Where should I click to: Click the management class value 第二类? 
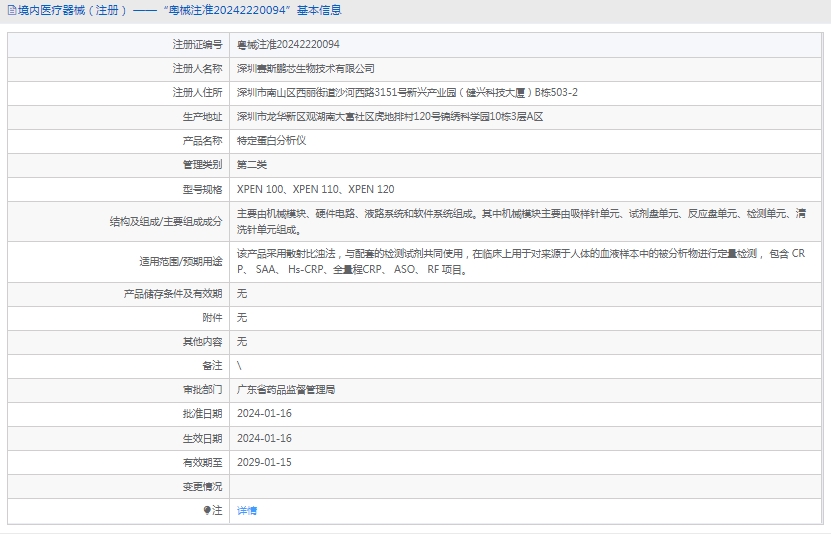(252, 165)
